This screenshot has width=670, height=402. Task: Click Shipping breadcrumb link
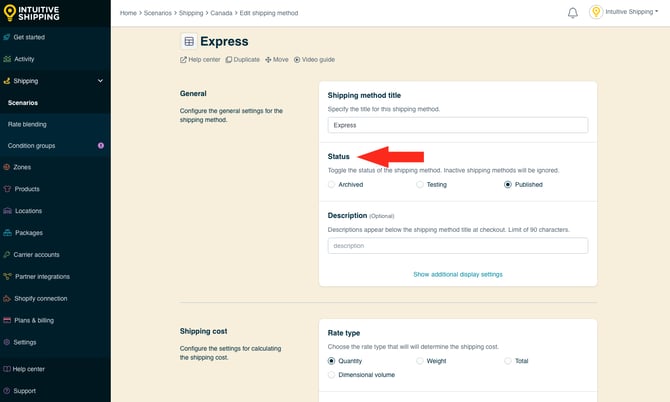pos(191,13)
